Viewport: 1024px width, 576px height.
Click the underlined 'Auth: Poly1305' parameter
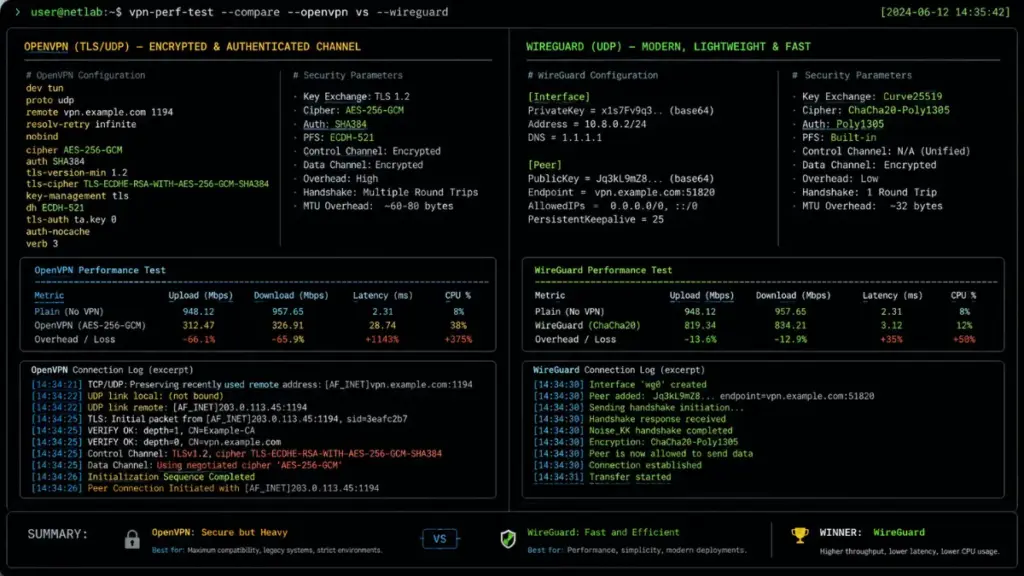pyautogui.click(x=842, y=124)
